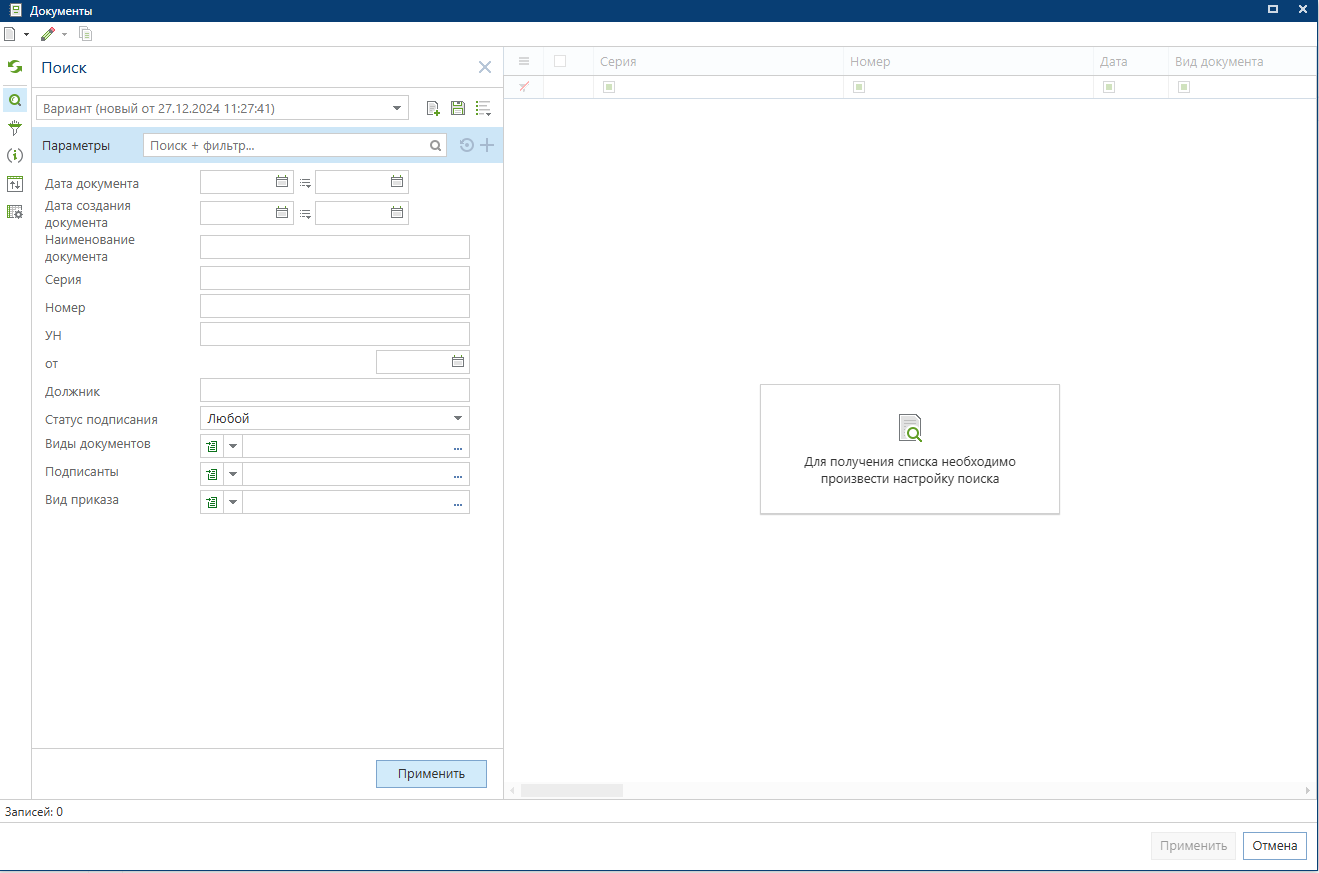The image size is (1319, 873).
Task: Click the clear filter icon in grid filter row
Action: (x=523, y=87)
